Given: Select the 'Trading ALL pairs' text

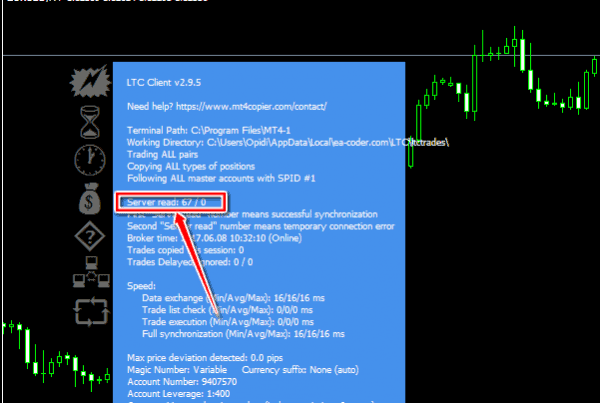Looking at the screenshot, I should click(162, 155).
